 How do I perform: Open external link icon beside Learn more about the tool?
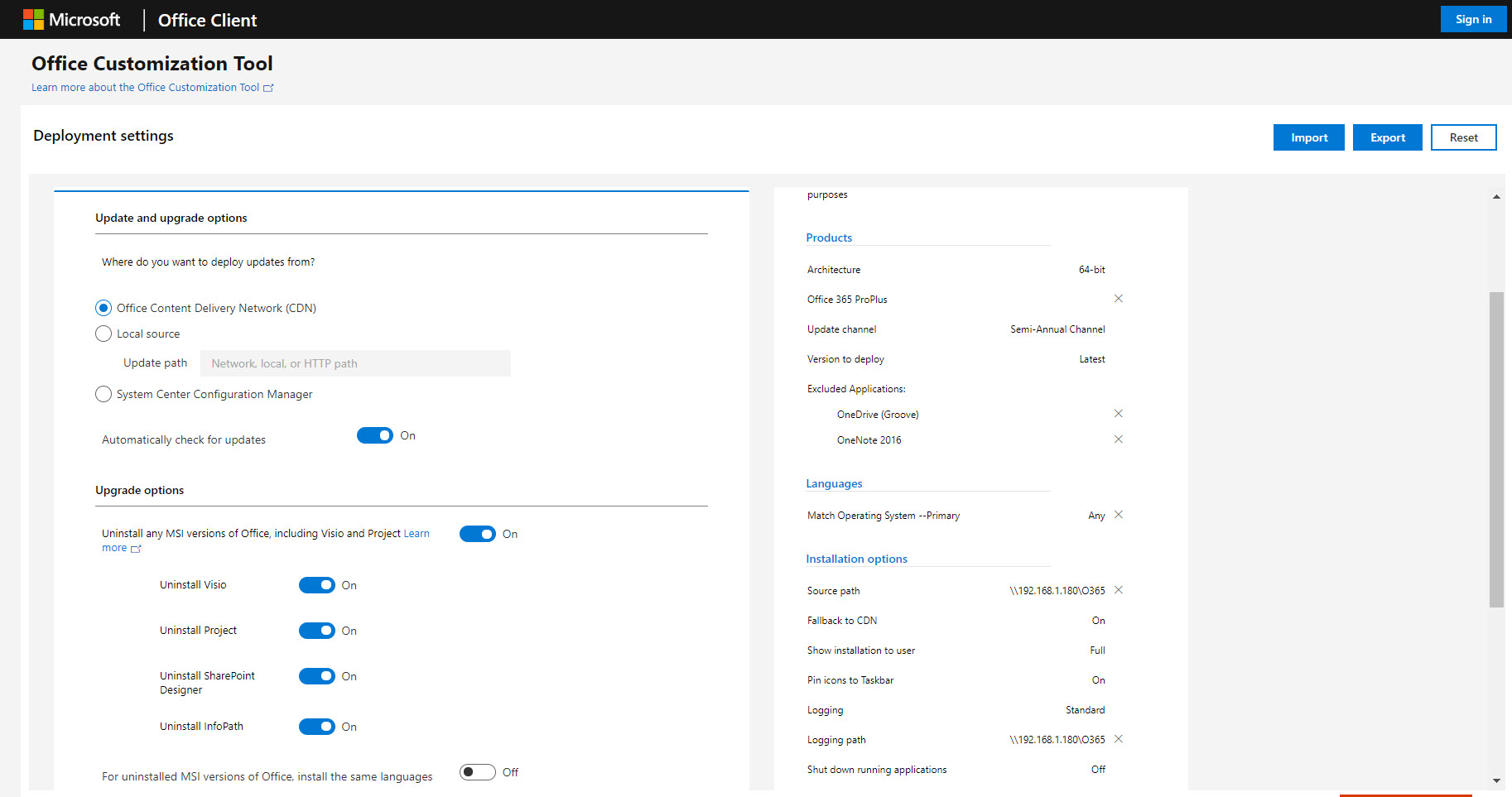click(268, 88)
